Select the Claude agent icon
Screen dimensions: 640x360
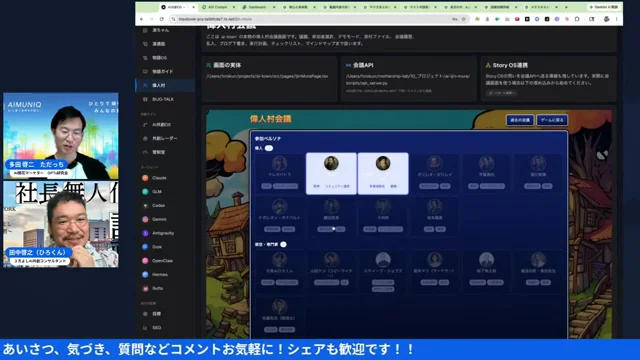[x=145, y=178]
